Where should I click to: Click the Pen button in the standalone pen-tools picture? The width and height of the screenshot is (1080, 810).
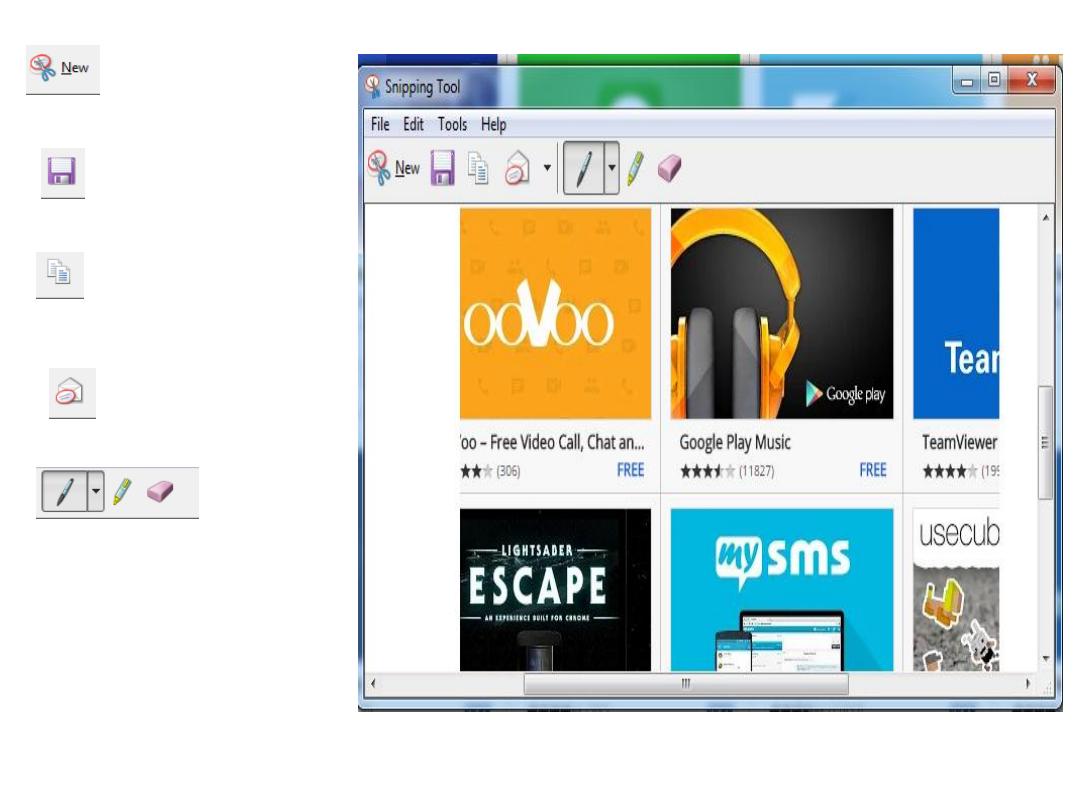coord(65,492)
